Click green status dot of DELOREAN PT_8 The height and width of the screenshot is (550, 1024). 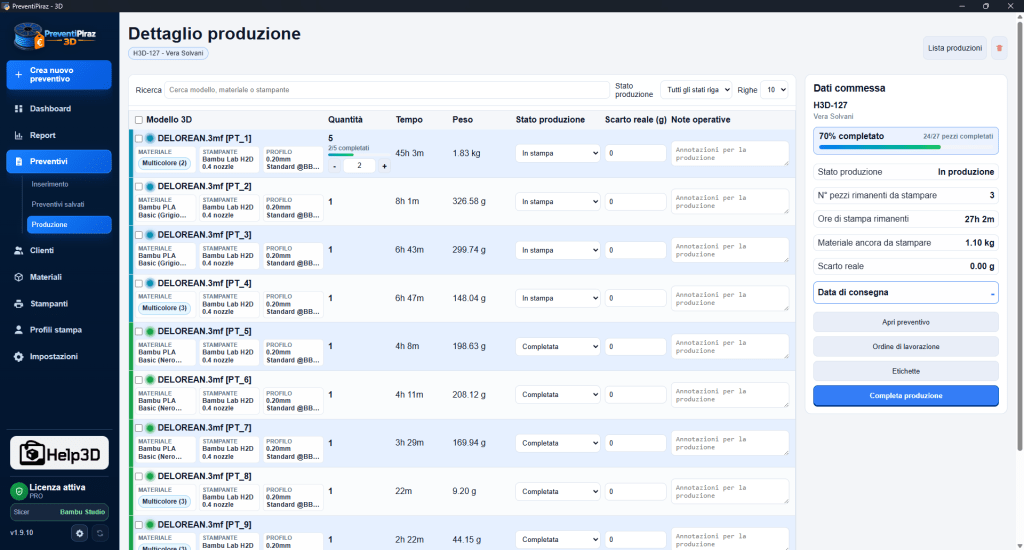pyautogui.click(x=150, y=476)
